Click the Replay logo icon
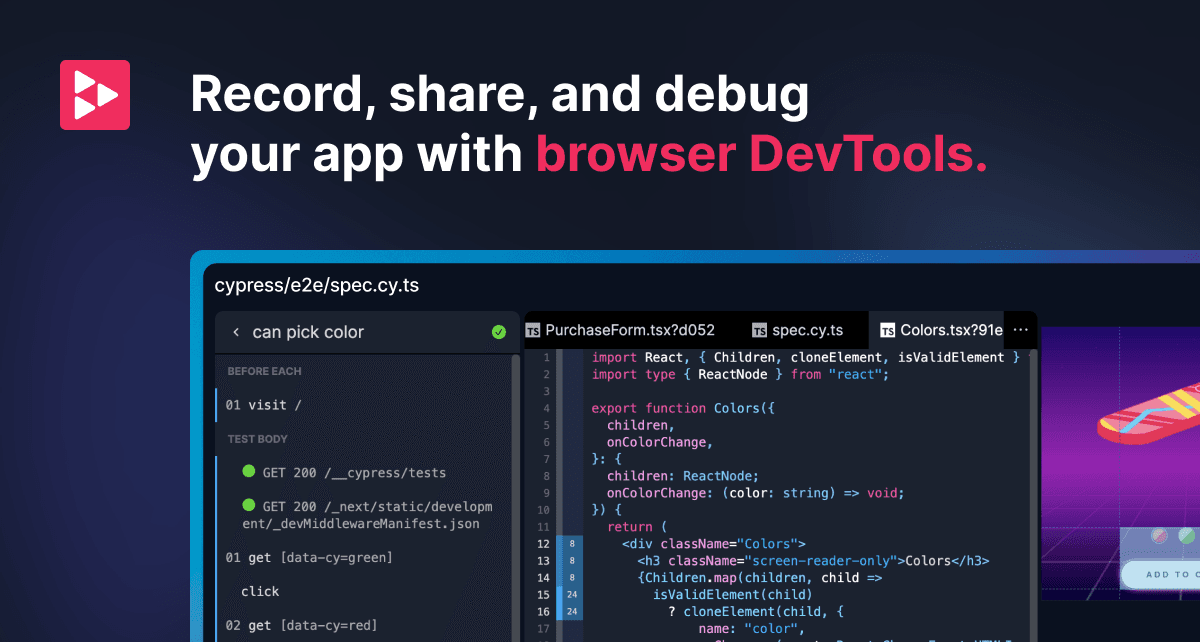This screenshot has height=642, width=1200. (x=95, y=95)
